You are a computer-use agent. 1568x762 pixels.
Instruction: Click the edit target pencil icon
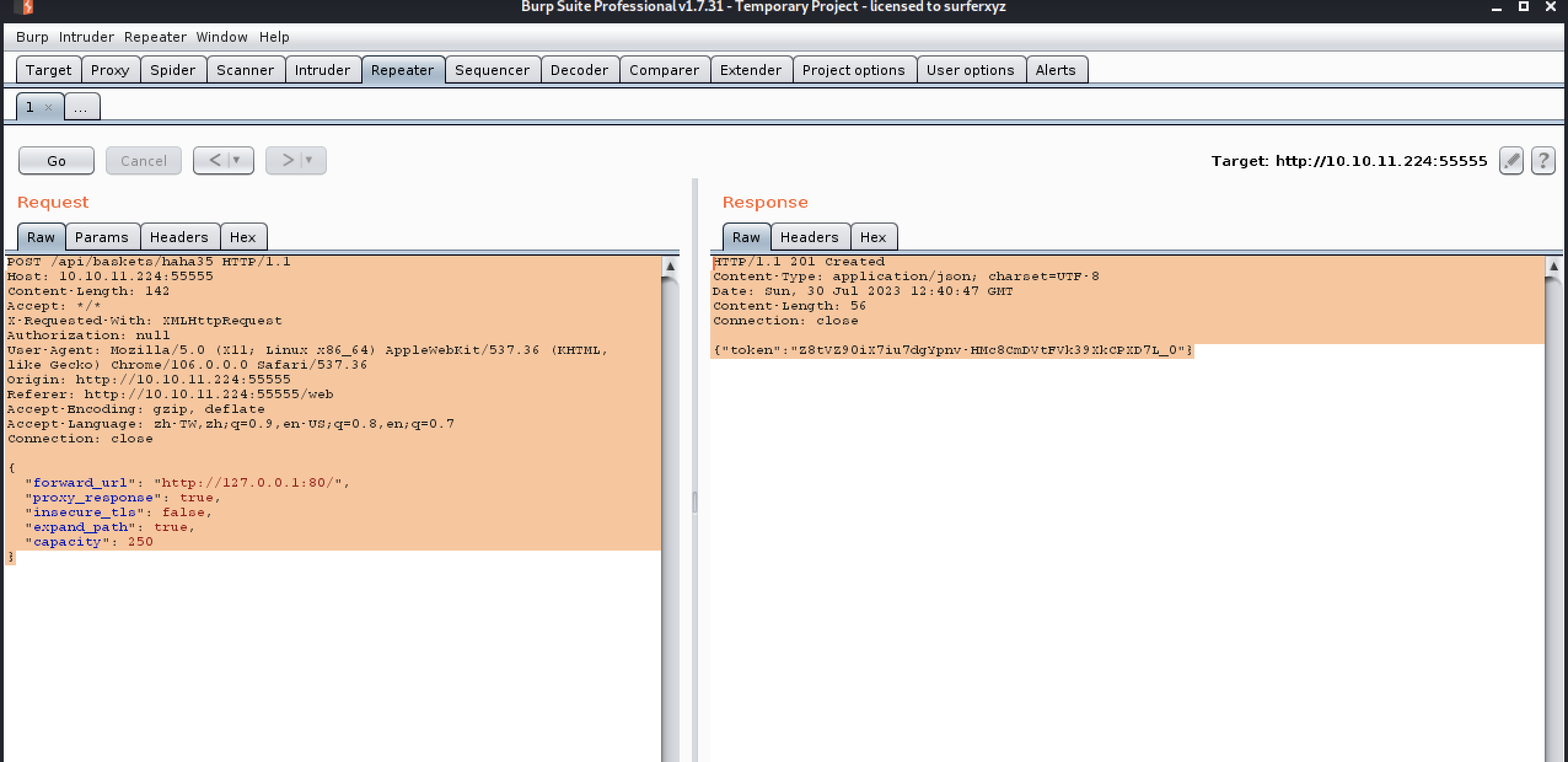click(1511, 161)
